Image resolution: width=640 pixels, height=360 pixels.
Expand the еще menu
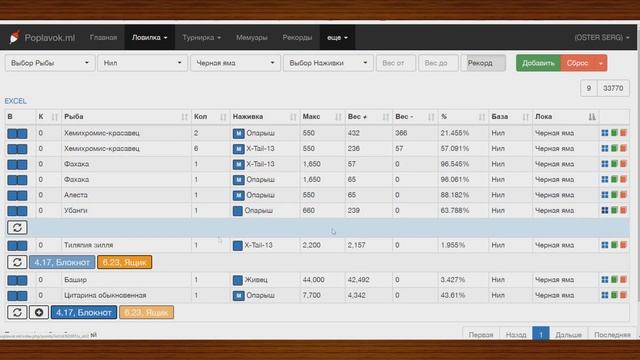[337, 37]
